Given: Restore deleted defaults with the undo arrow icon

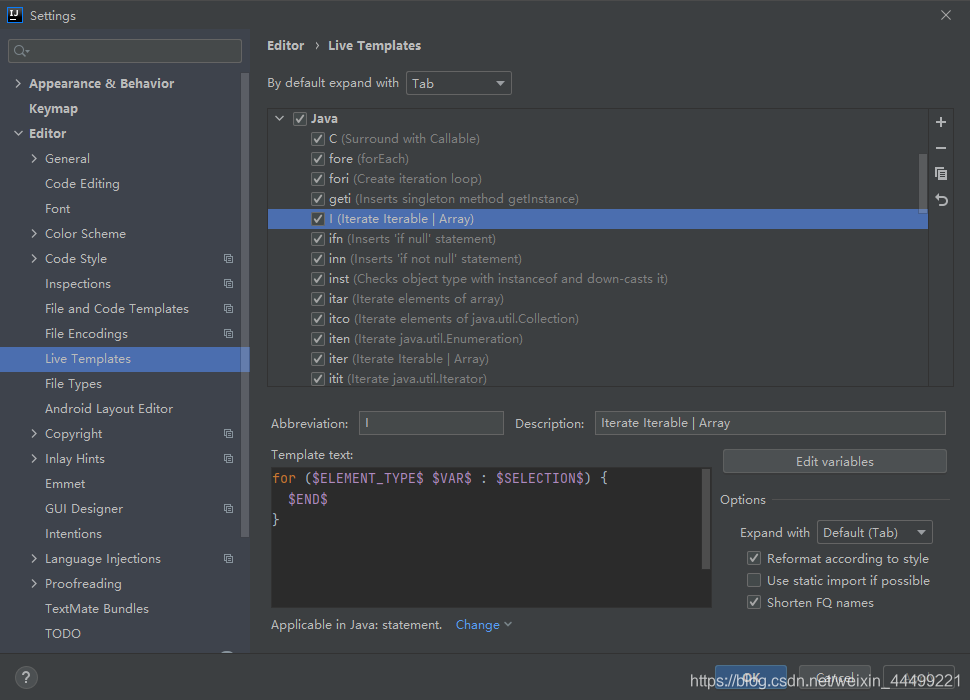Looking at the screenshot, I should [x=941, y=200].
